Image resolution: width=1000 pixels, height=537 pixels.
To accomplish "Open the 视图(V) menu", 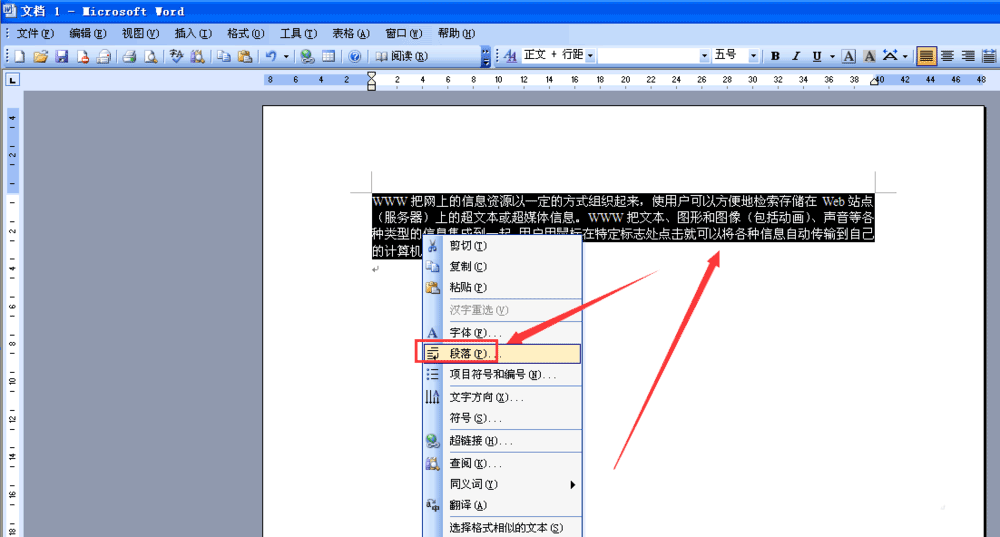I will (140, 33).
